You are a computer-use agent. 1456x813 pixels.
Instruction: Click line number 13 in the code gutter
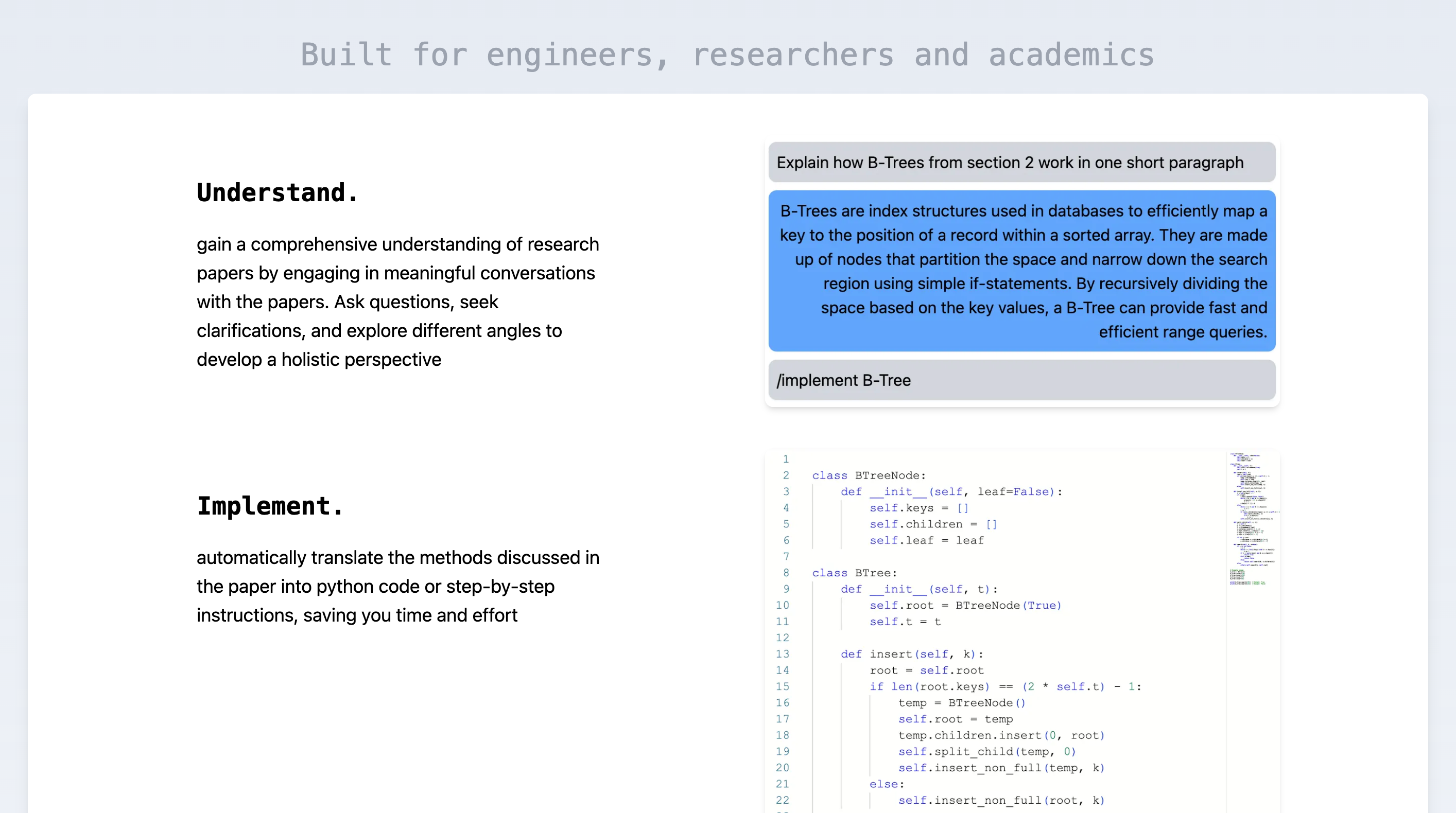(782, 654)
